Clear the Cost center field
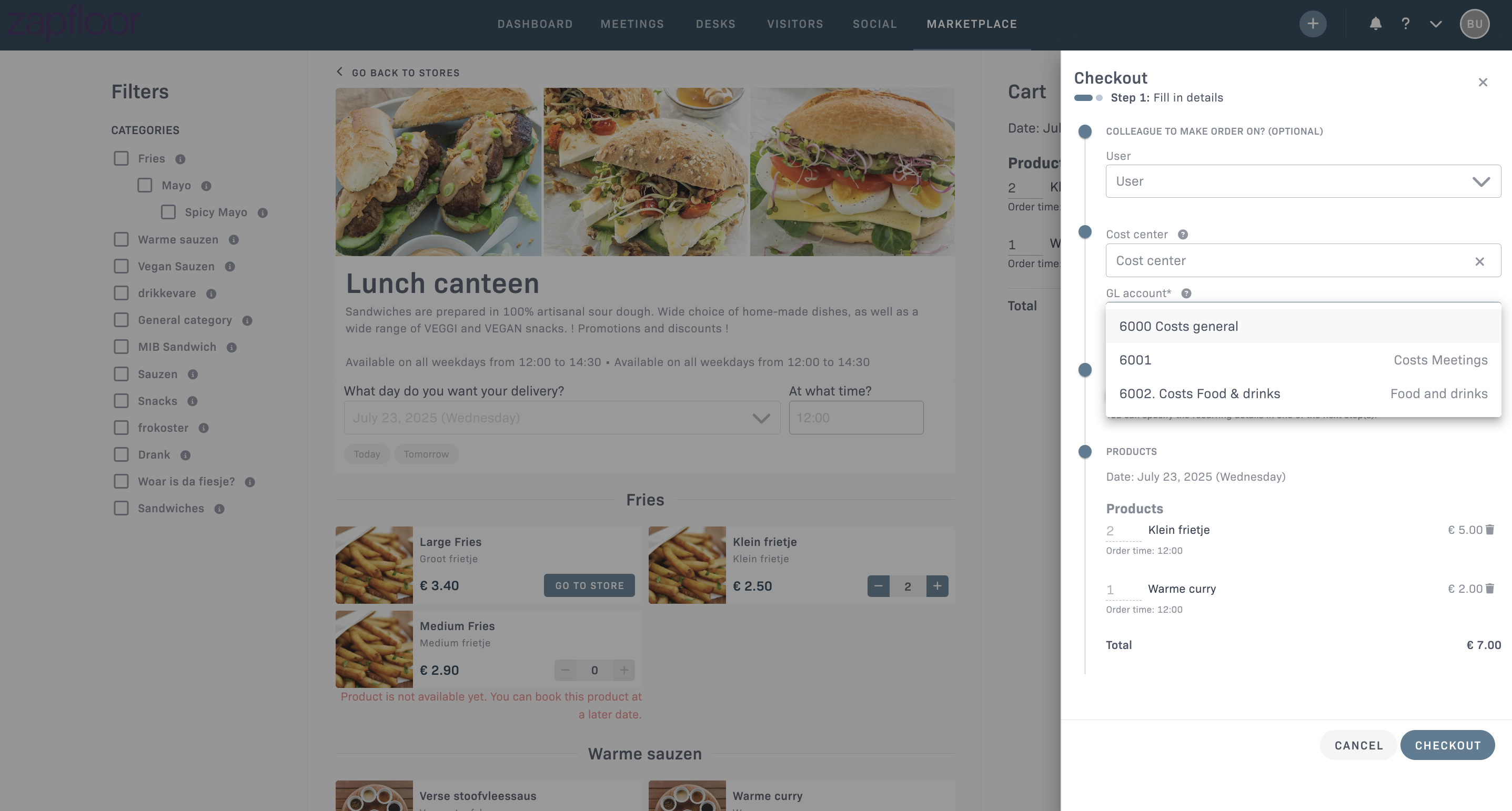The width and height of the screenshot is (1512, 811). (1480, 261)
